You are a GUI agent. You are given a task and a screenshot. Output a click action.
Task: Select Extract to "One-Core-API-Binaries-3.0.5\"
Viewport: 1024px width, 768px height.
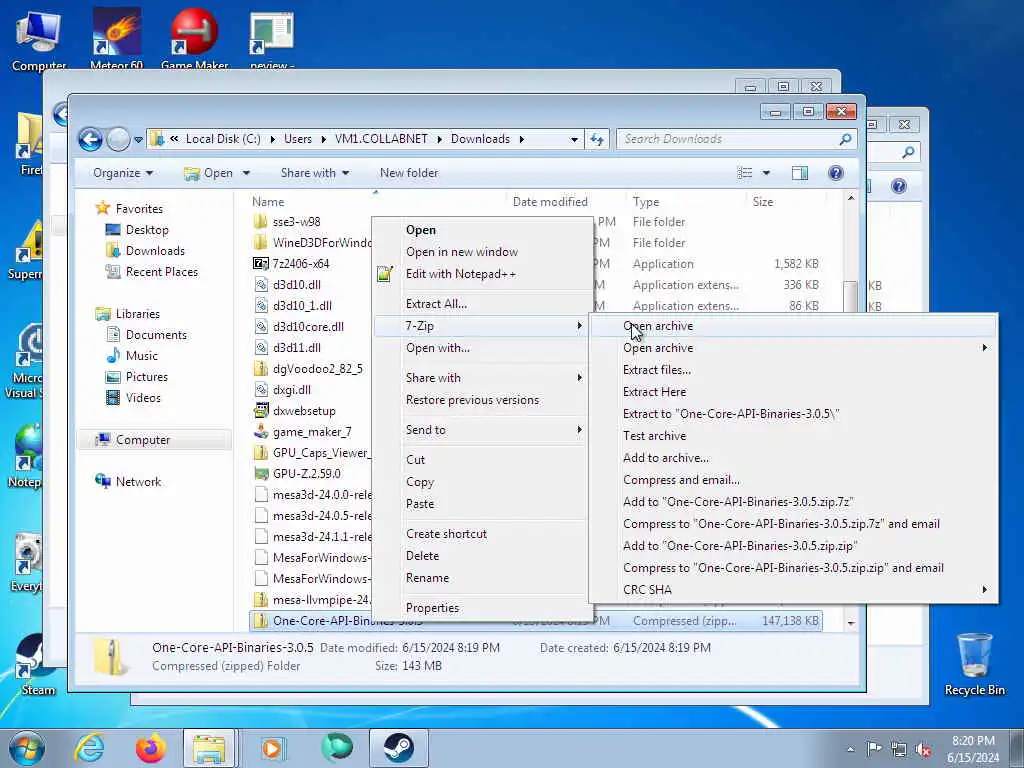pyautogui.click(x=731, y=414)
